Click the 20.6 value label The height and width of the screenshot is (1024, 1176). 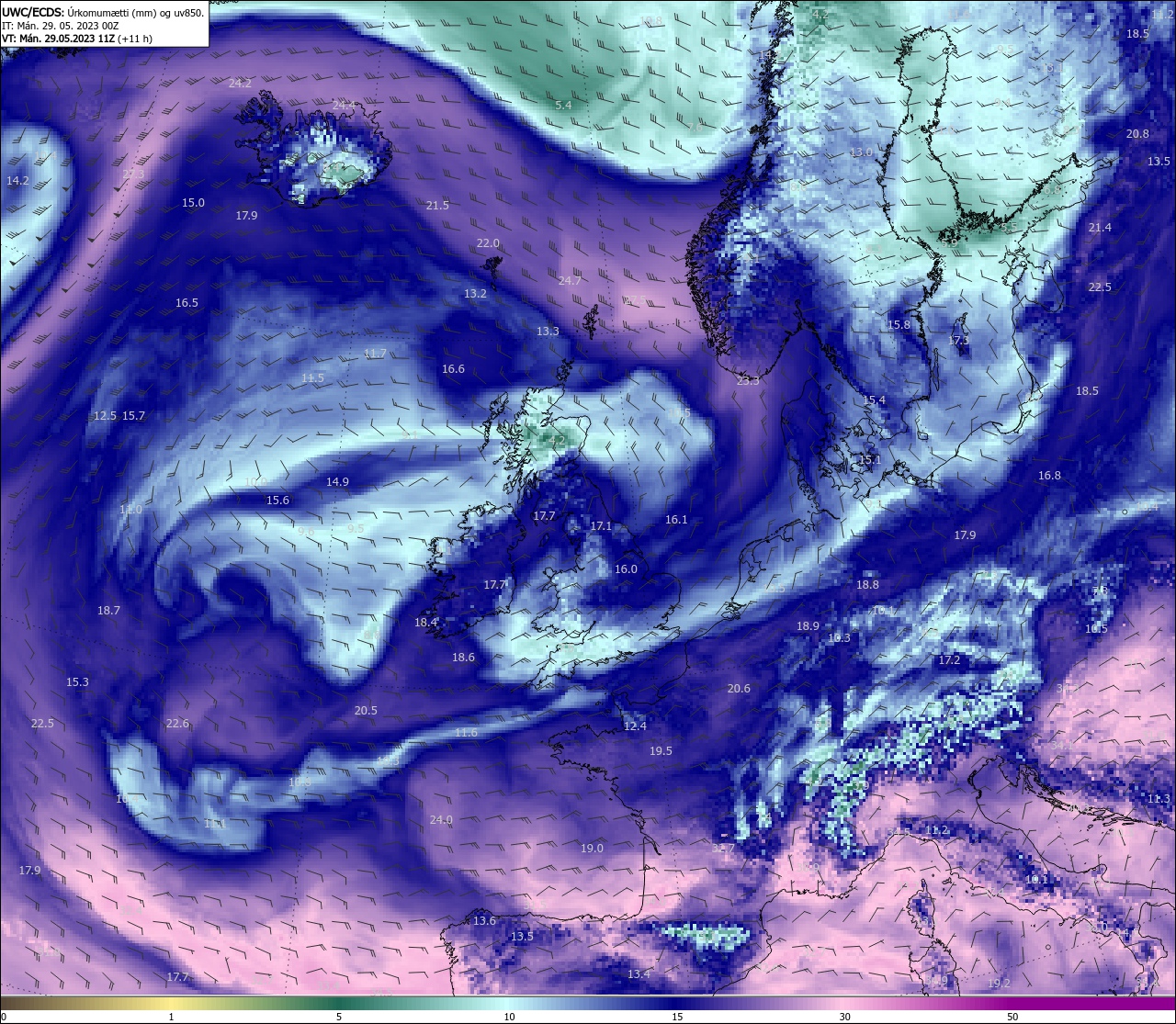click(739, 689)
